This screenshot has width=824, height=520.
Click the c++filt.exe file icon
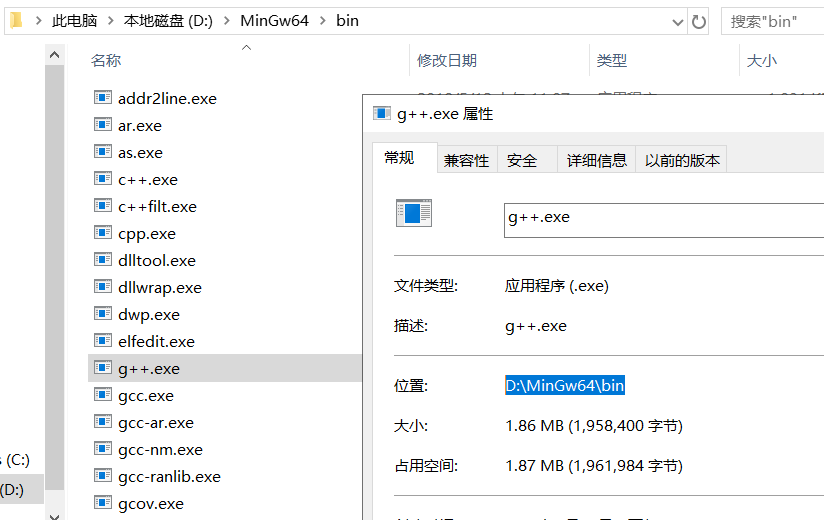point(102,205)
